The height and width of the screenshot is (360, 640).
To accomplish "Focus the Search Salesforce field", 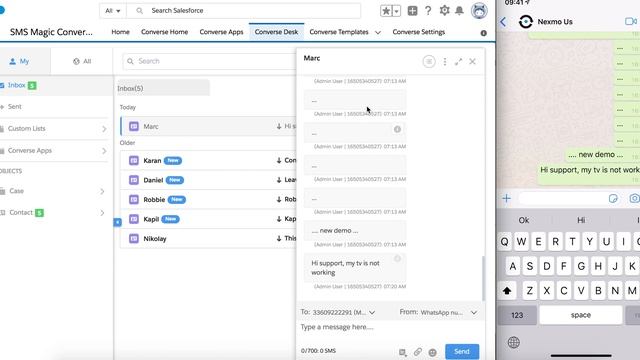I will pos(244,11).
